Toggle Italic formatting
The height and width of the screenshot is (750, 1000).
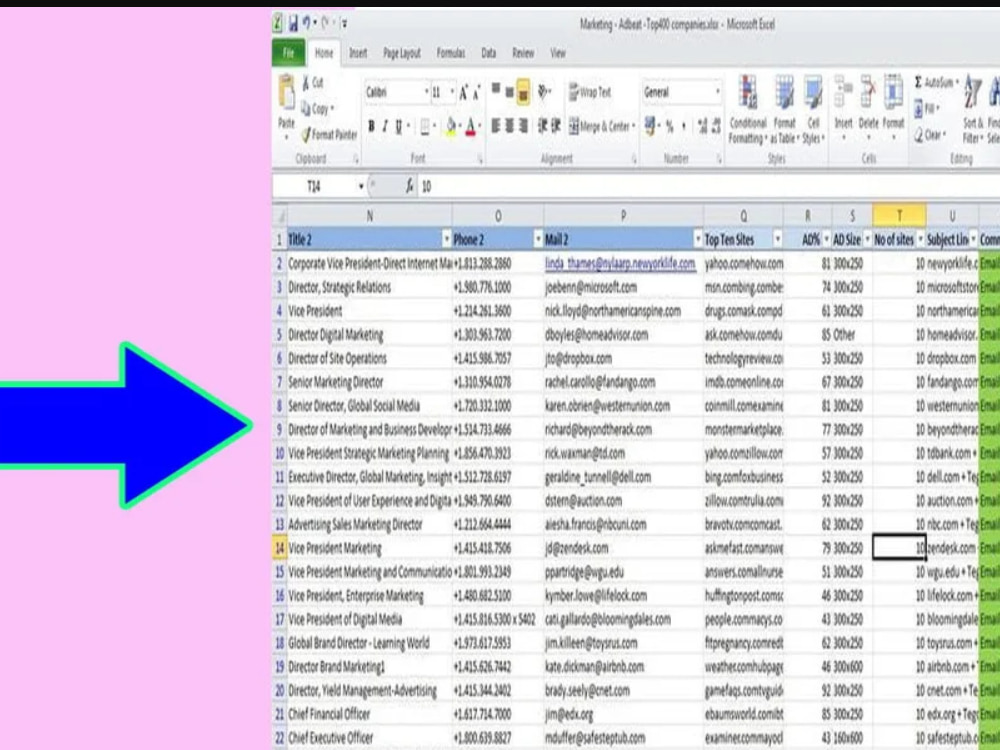pos(385,127)
